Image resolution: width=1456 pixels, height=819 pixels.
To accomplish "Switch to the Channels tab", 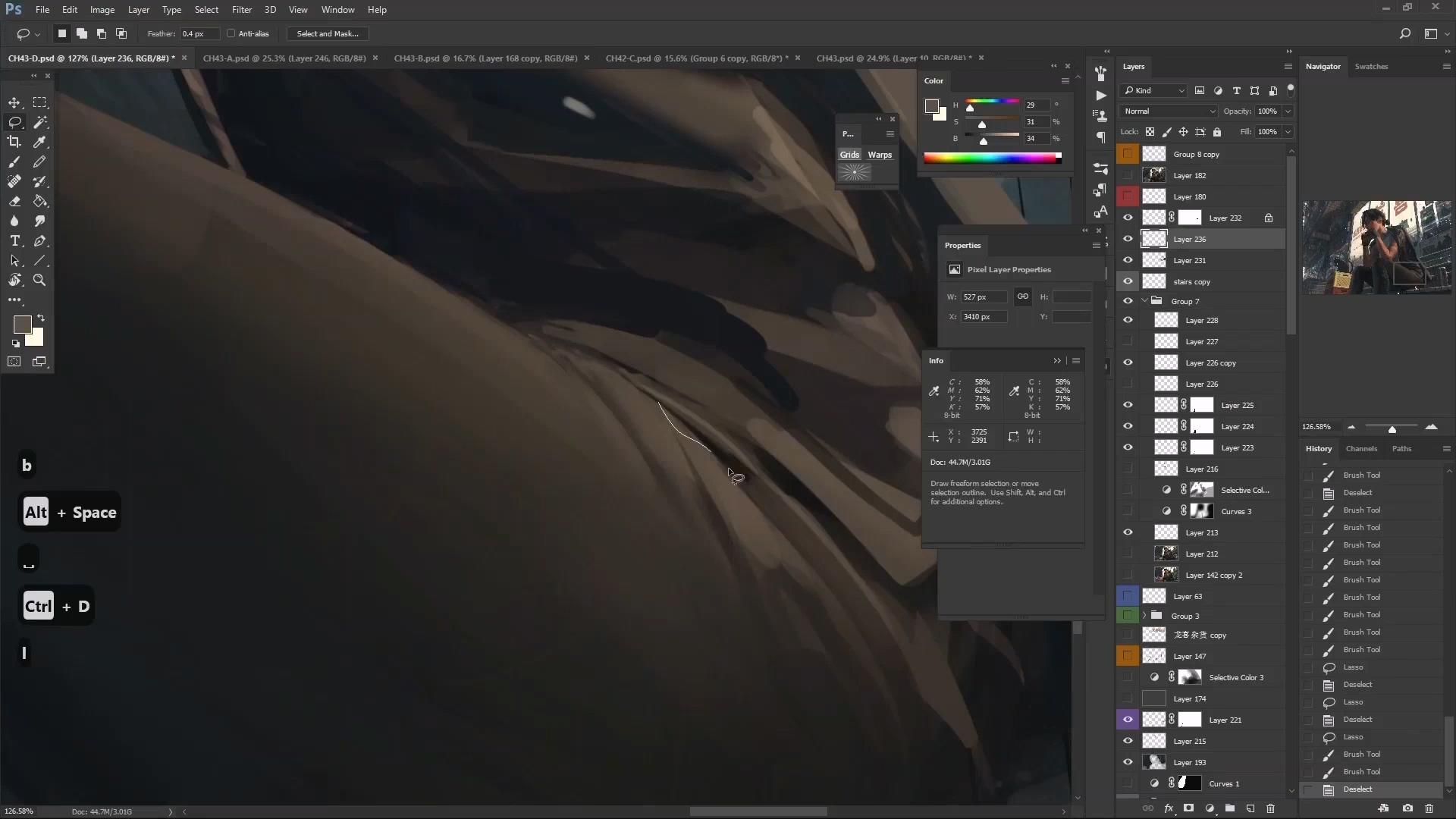I will [x=1361, y=449].
